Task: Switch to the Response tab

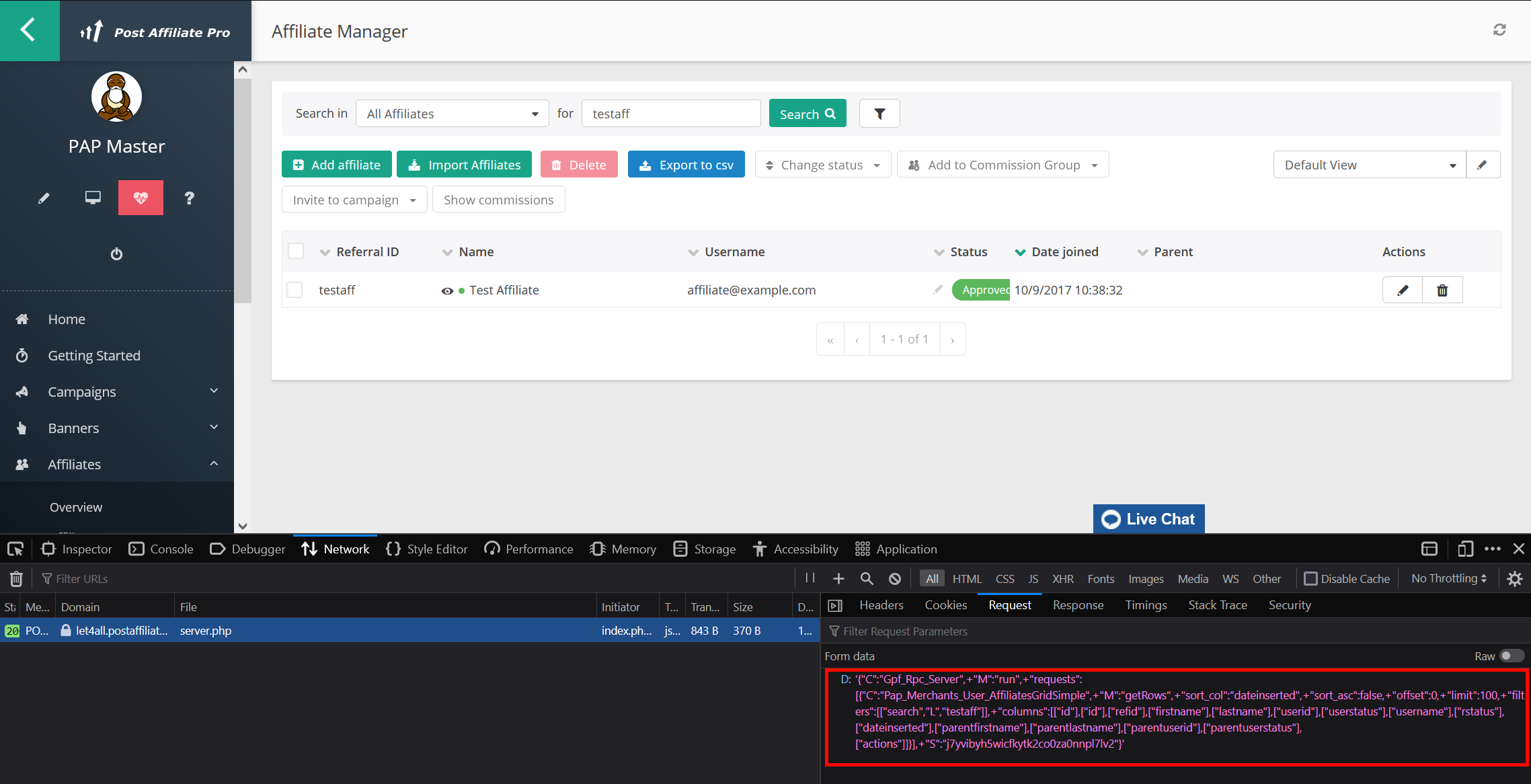Action: coord(1078,605)
